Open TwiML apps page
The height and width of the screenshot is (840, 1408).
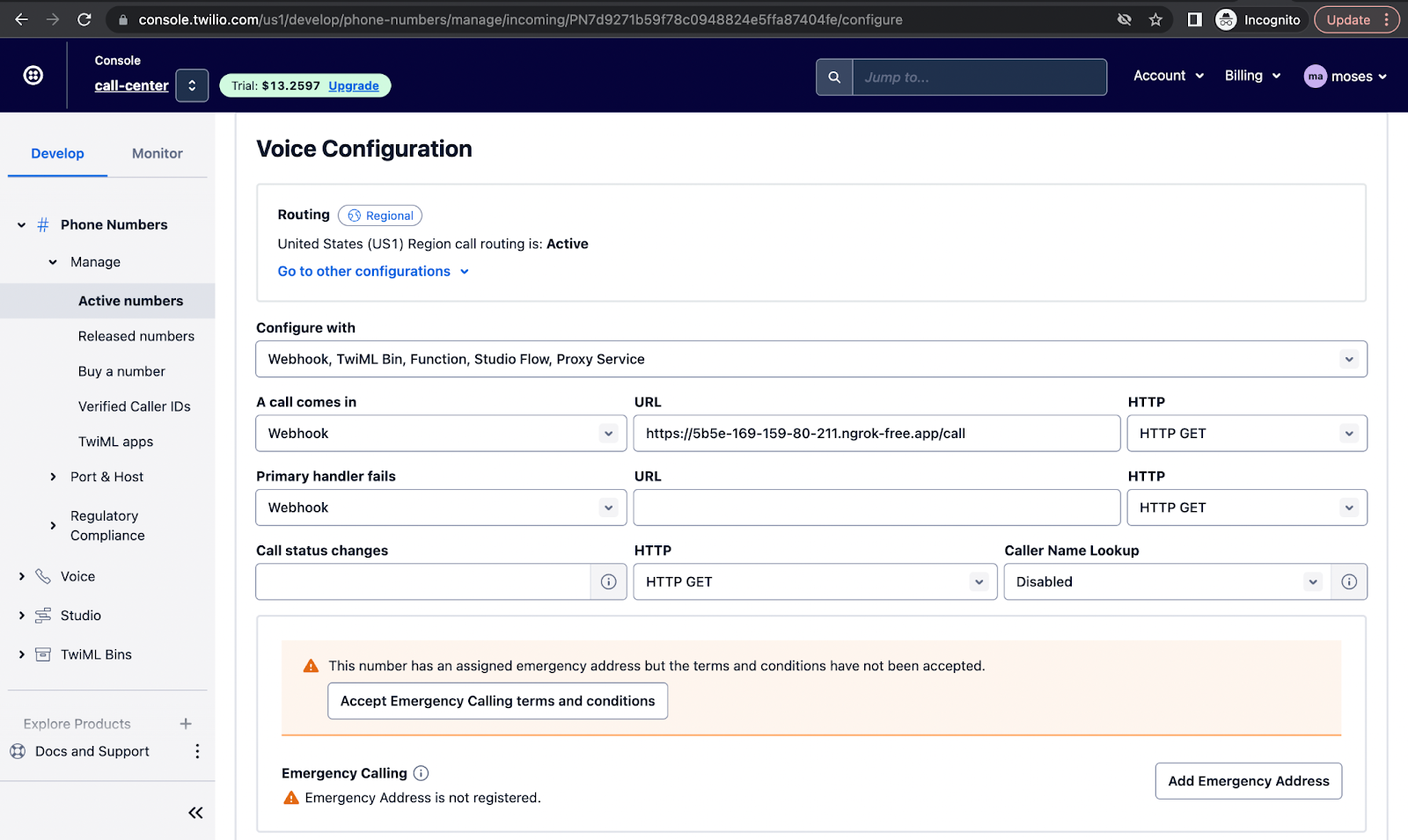[115, 442]
